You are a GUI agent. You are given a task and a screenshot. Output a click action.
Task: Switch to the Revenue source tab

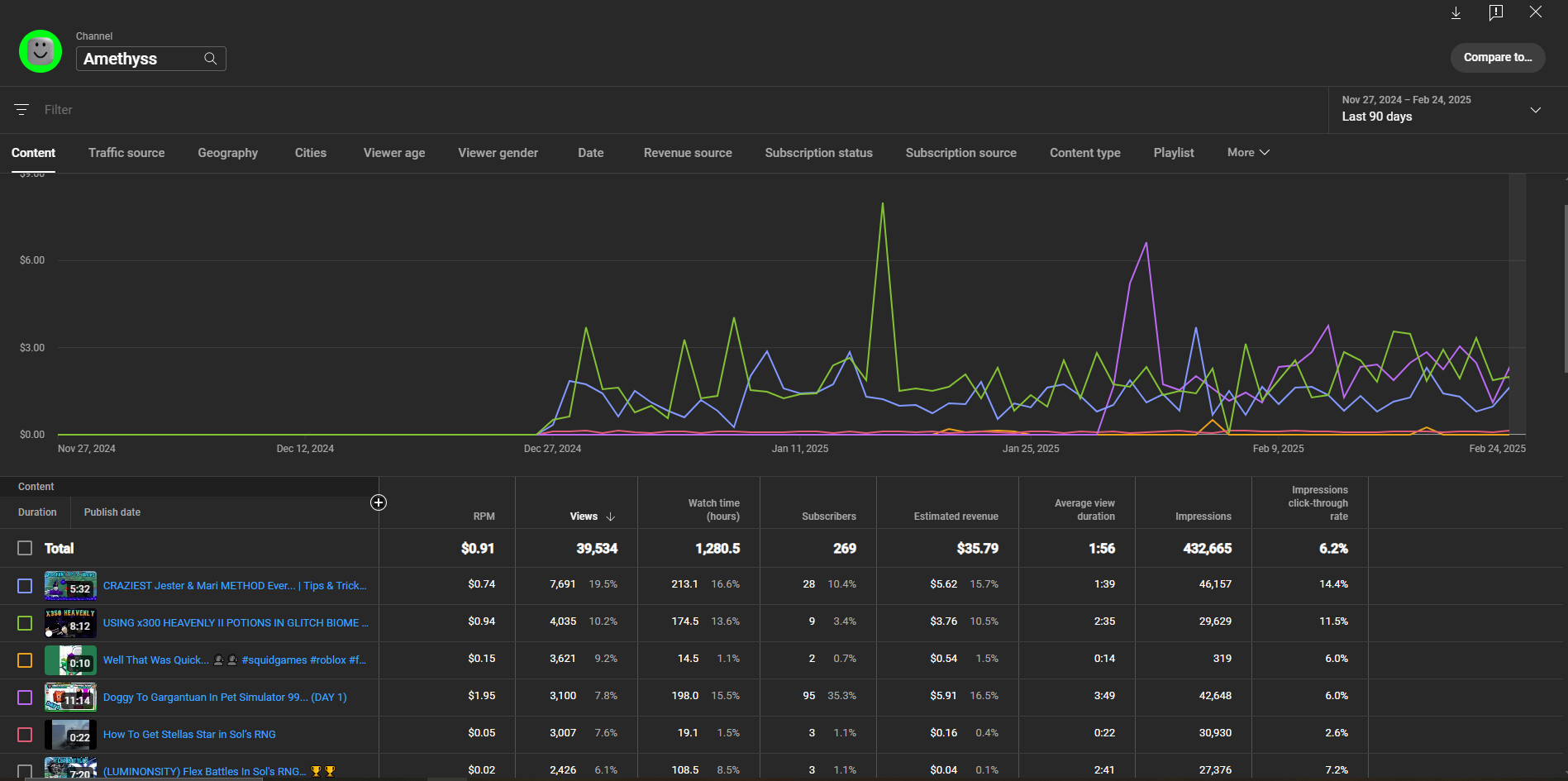pyautogui.click(x=688, y=153)
